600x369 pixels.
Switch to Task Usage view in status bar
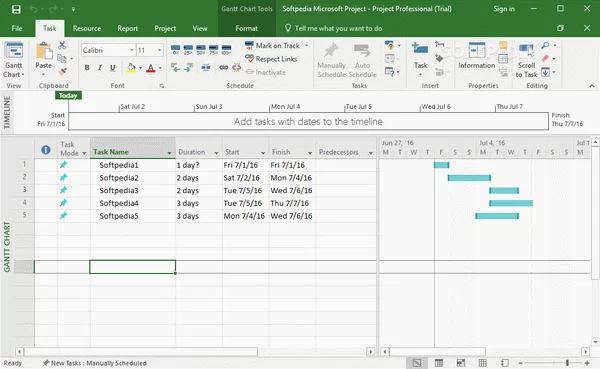pos(439,362)
